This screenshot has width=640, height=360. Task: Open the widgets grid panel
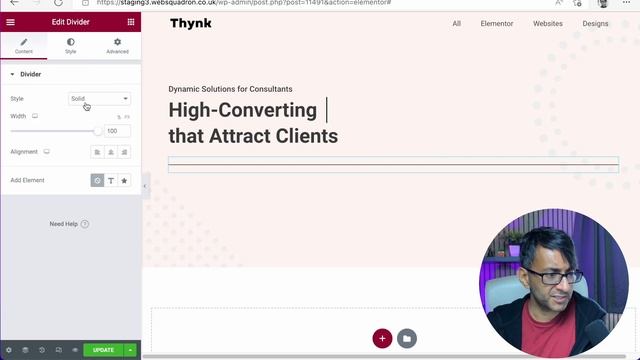[x=131, y=22]
